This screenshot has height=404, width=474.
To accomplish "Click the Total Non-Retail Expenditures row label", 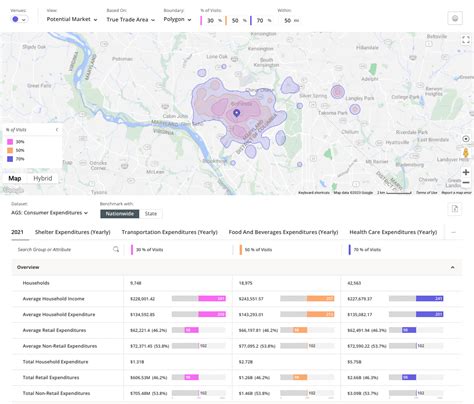I will pos(56,393).
